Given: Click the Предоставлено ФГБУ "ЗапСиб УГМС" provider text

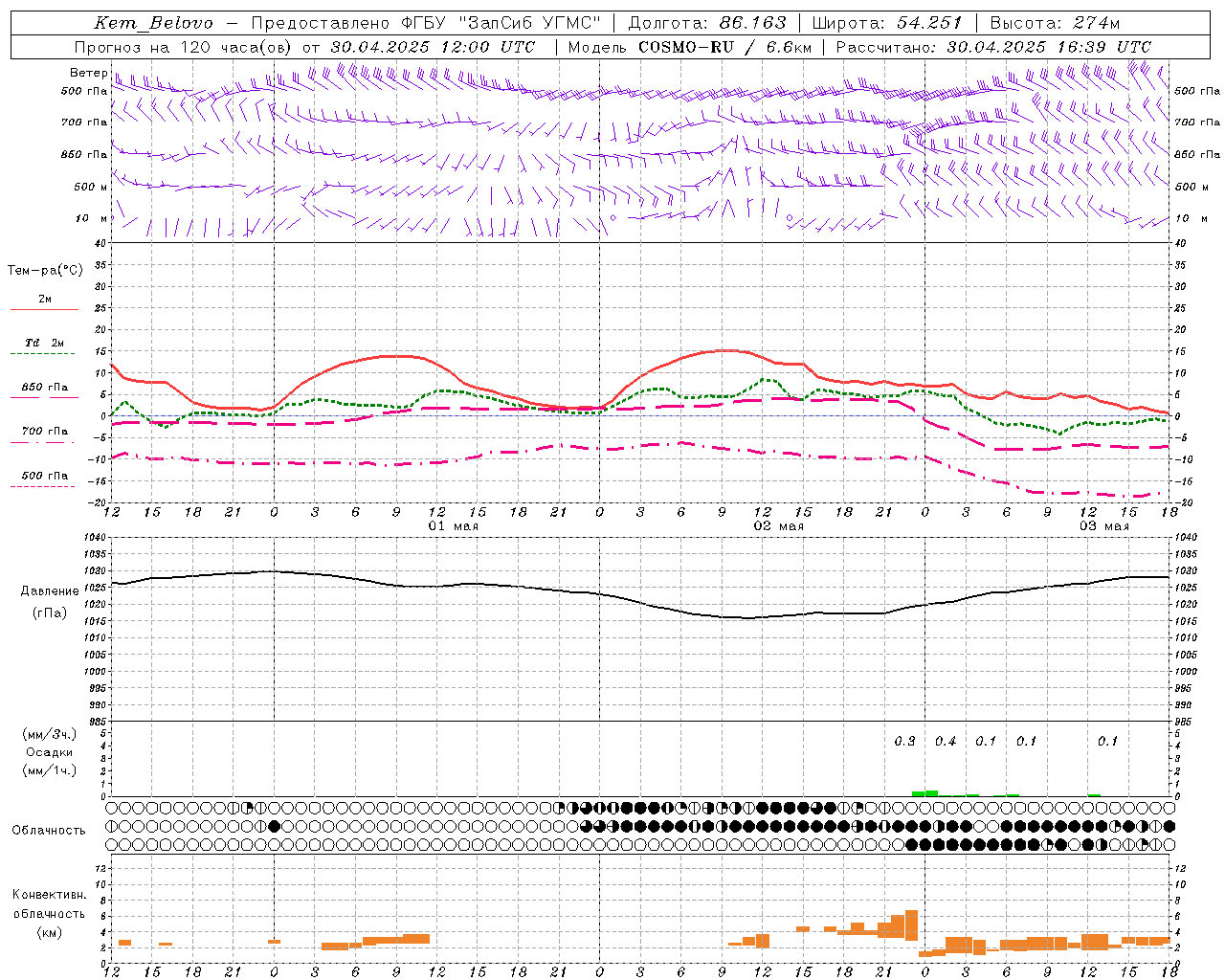Looking at the screenshot, I should (426, 23).
